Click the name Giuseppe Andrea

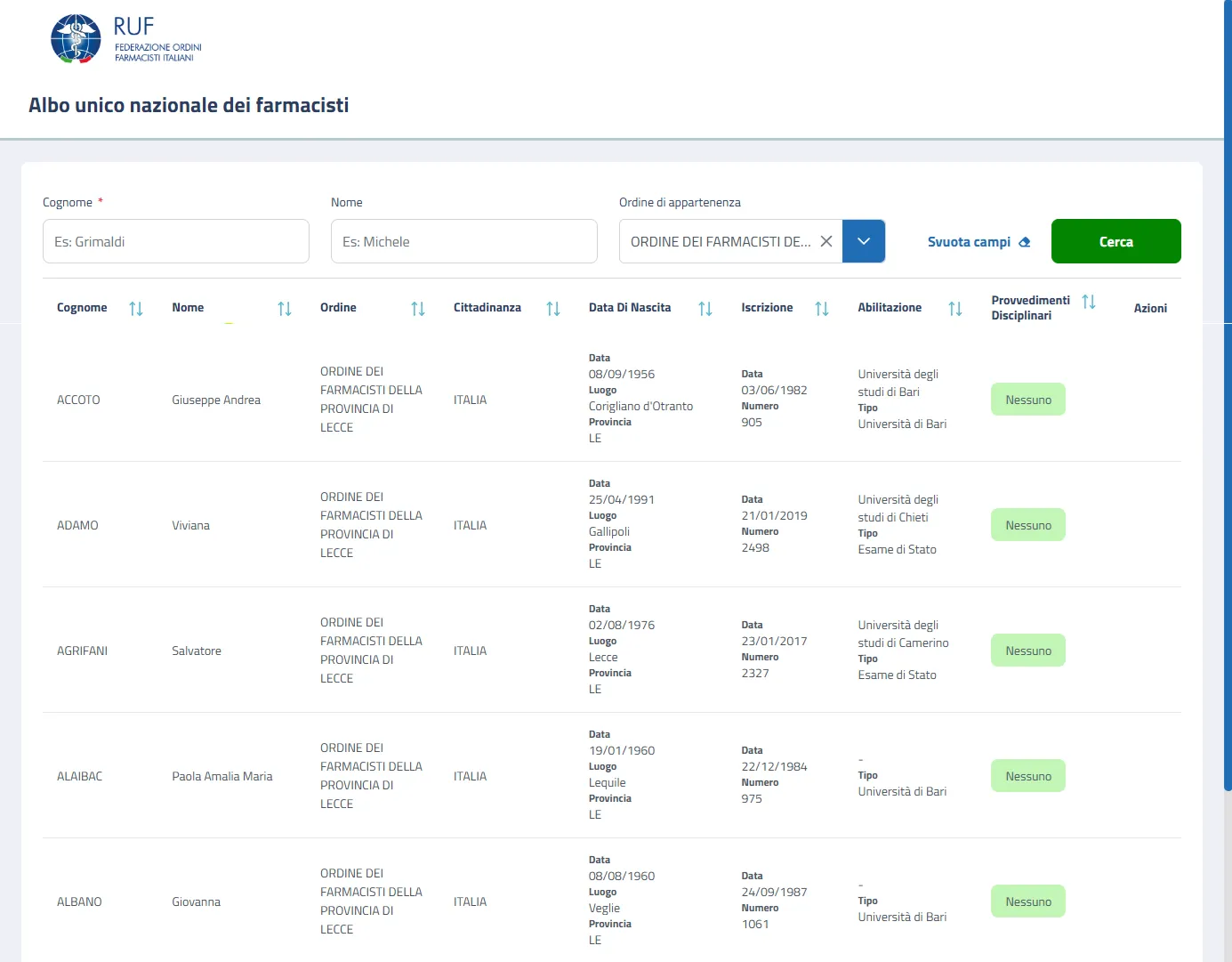pos(216,400)
